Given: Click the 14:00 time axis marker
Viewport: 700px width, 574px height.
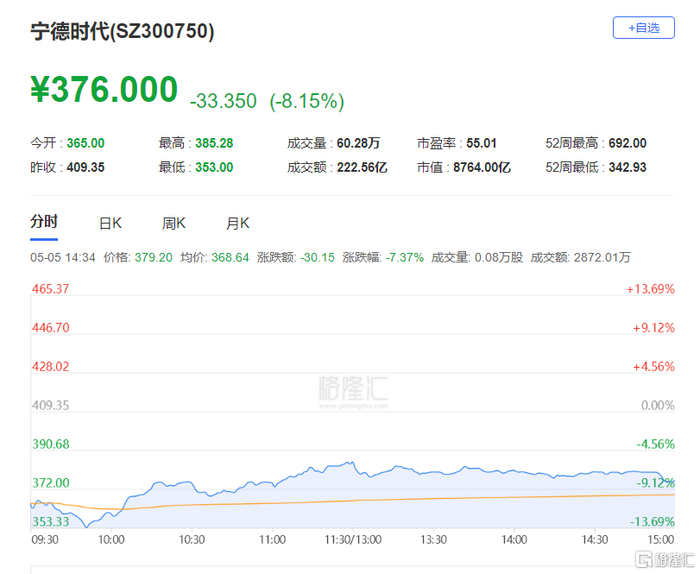Looking at the screenshot, I should [514, 540].
